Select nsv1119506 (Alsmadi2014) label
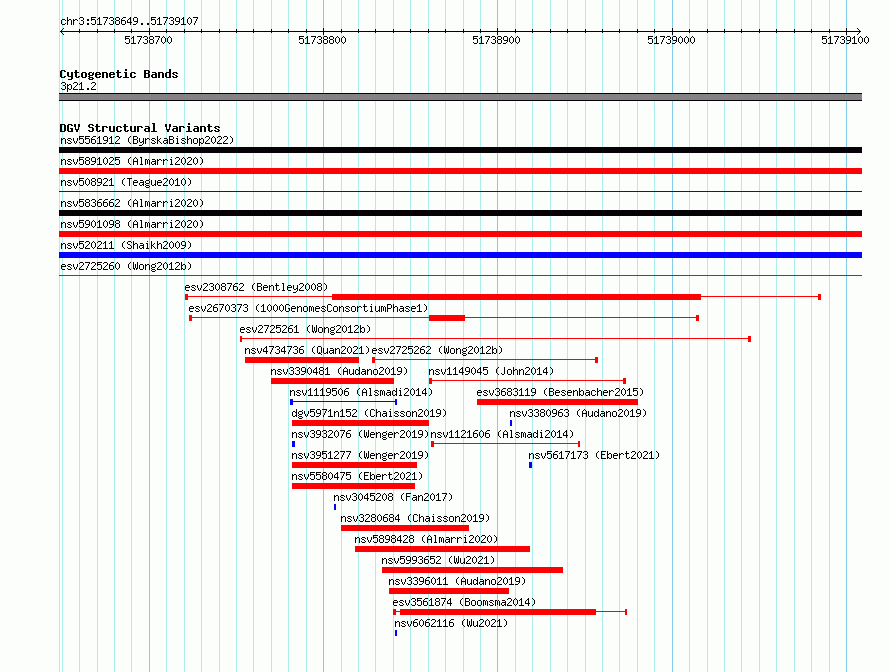Image resolution: width=890 pixels, height=672 pixels. 361,392
